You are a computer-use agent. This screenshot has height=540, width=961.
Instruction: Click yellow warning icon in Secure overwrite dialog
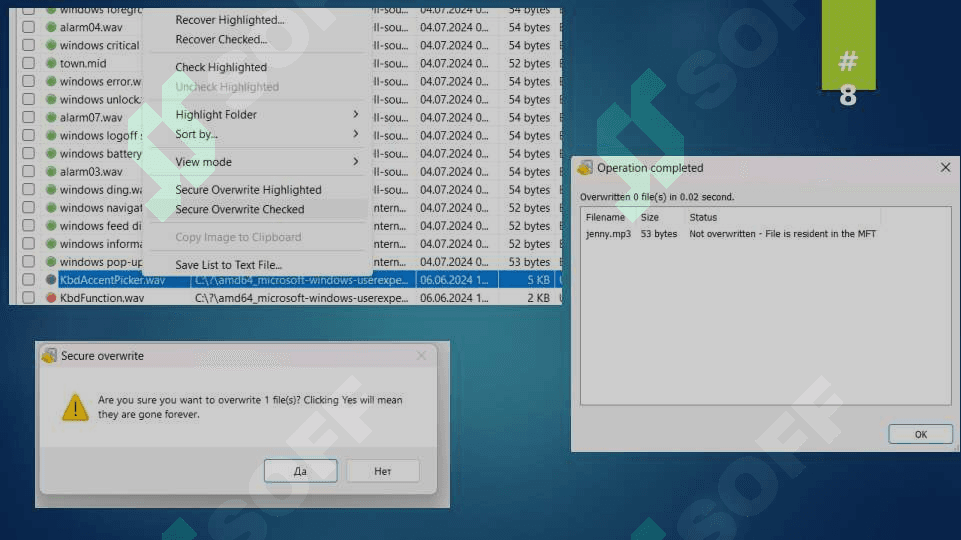pyautogui.click(x=75, y=406)
